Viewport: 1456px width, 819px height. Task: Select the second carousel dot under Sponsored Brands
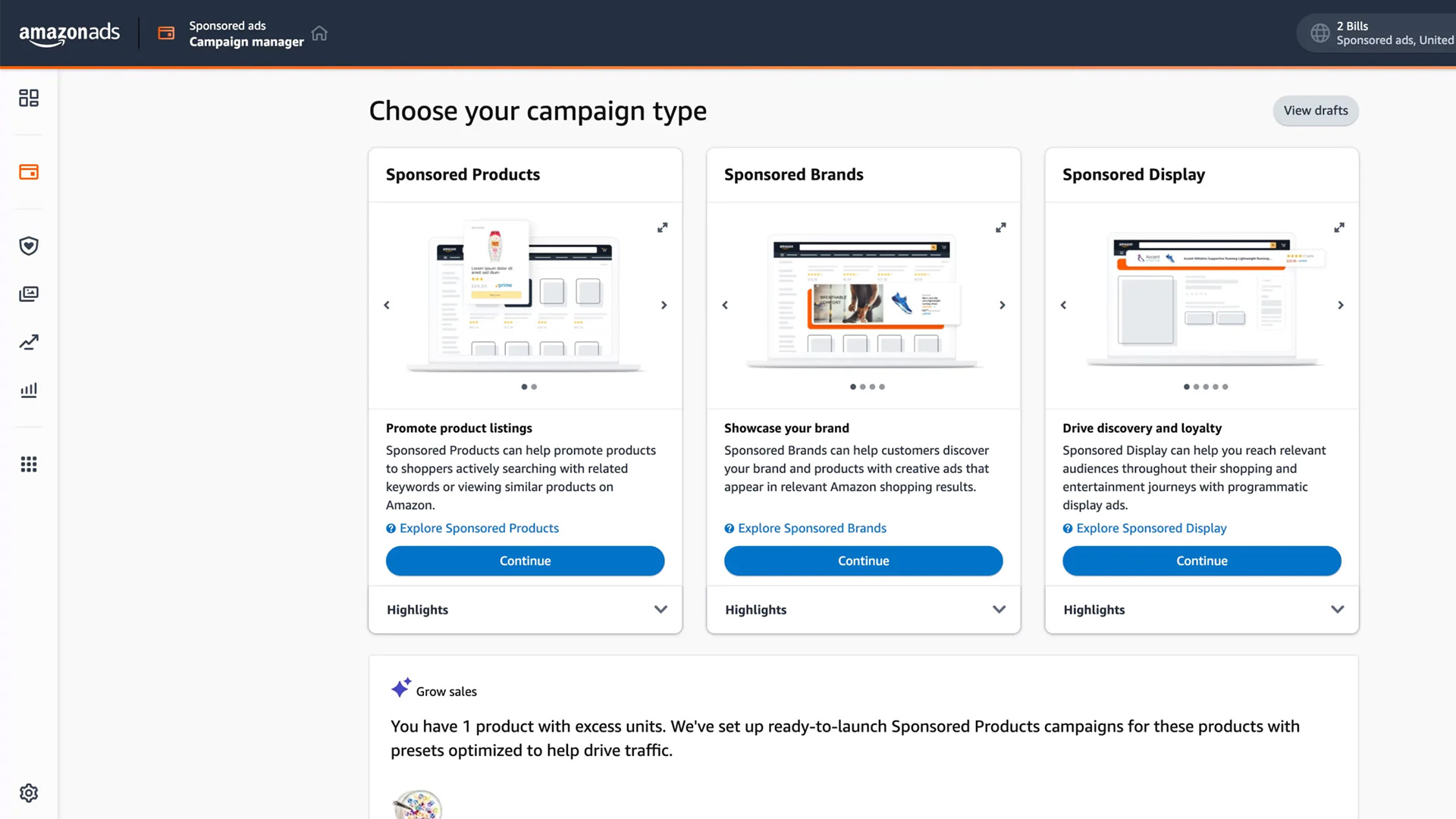[x=861, y=386]
